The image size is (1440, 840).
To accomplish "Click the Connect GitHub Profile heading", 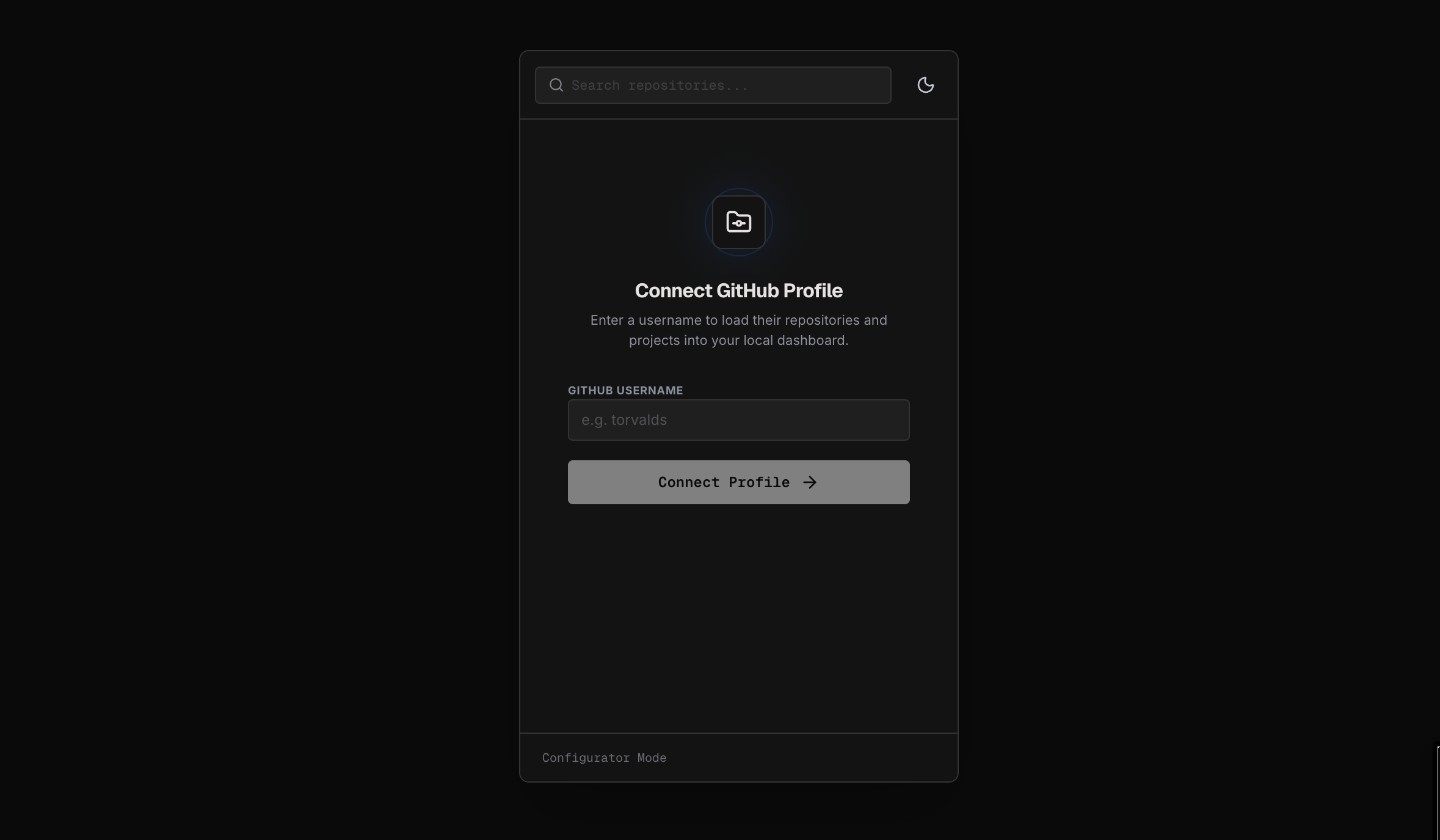I will (x=738, y=291).
